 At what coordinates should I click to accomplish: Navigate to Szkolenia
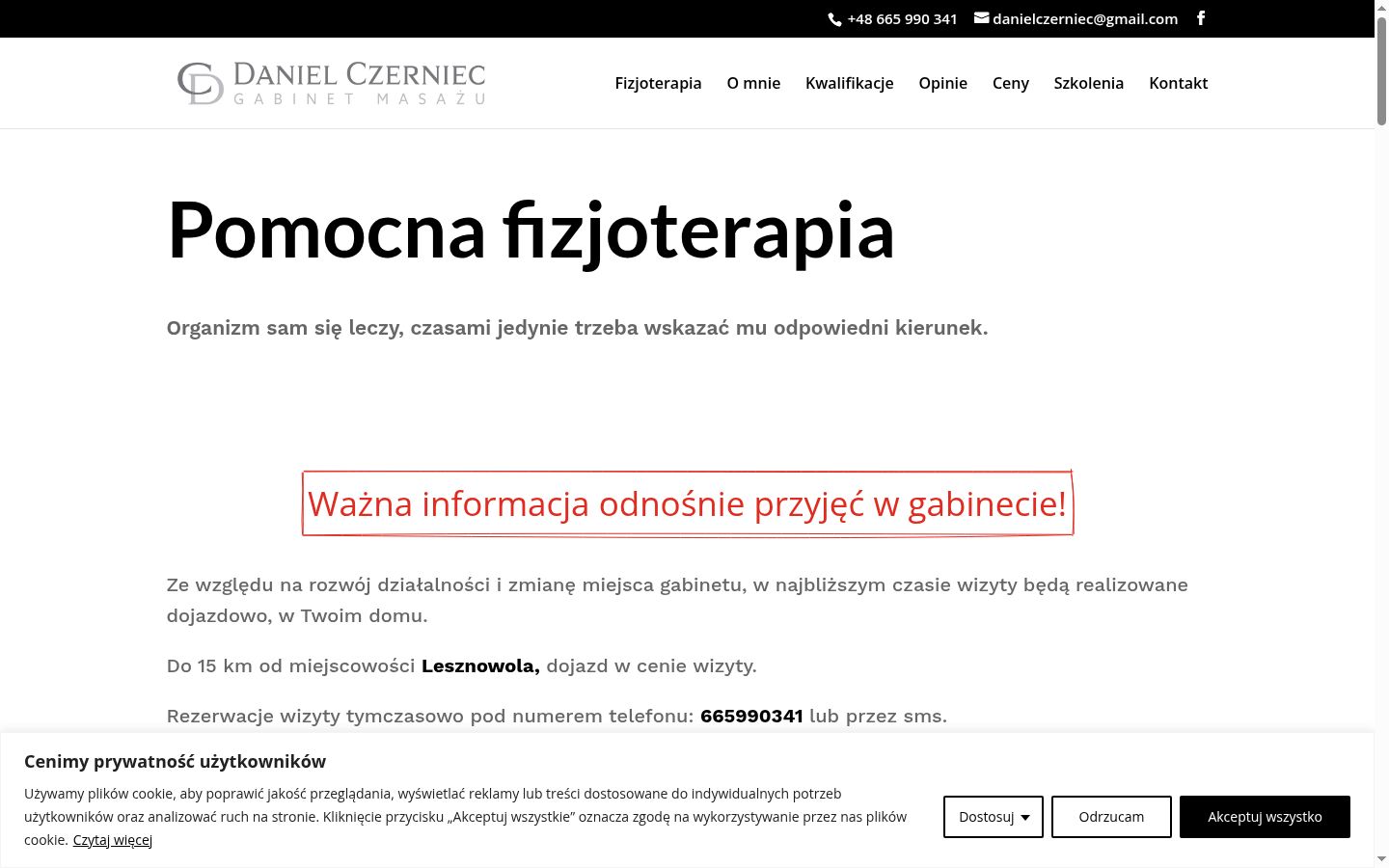[1089, 83]
